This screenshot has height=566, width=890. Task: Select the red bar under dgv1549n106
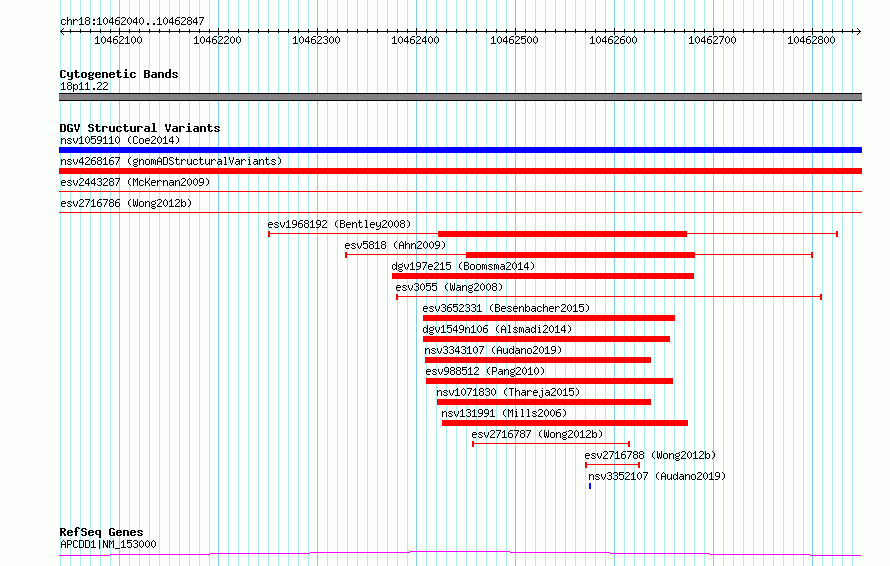[546, 339]
